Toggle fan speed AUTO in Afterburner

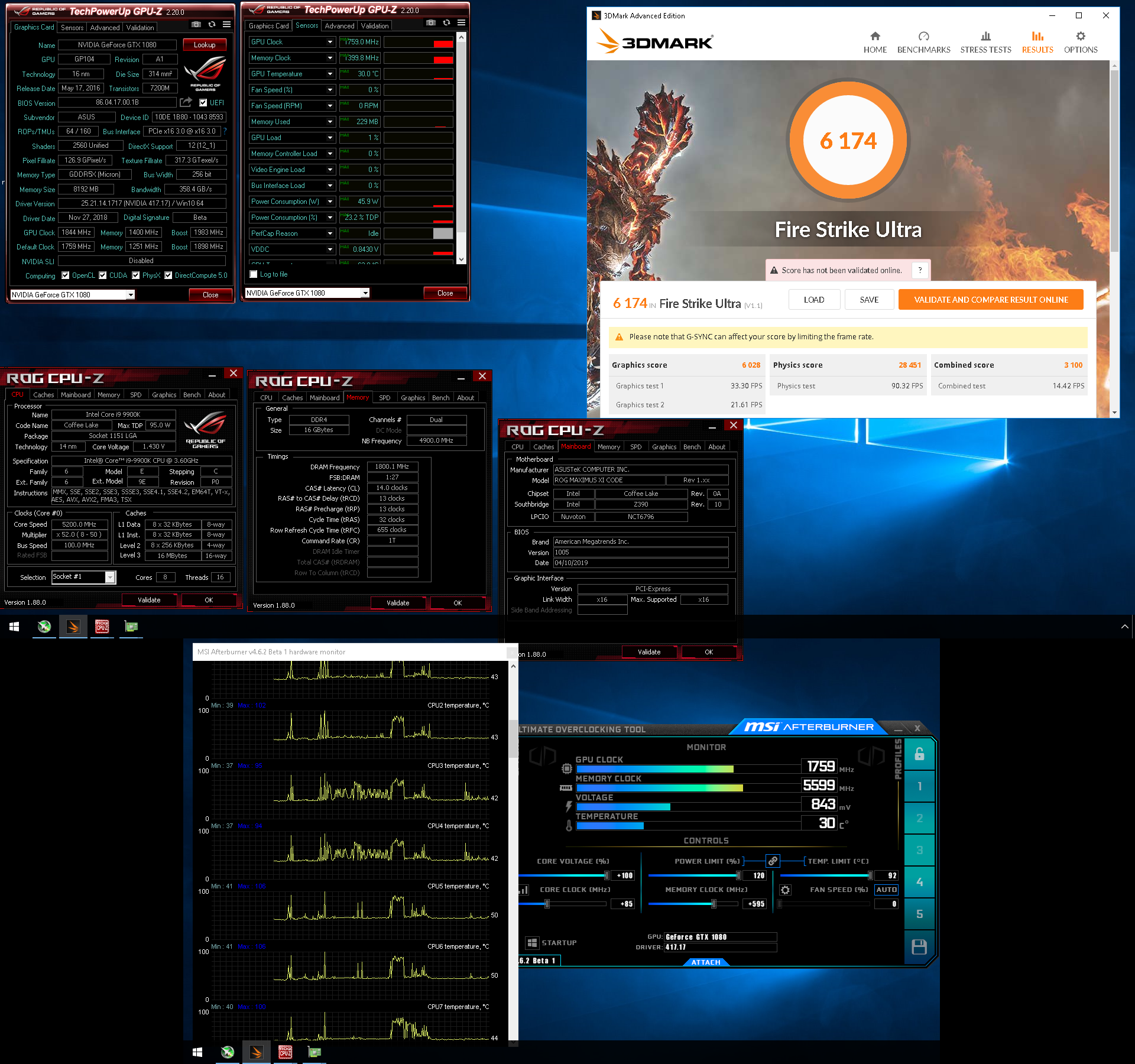pyautogui.click(x=886, y=890)
